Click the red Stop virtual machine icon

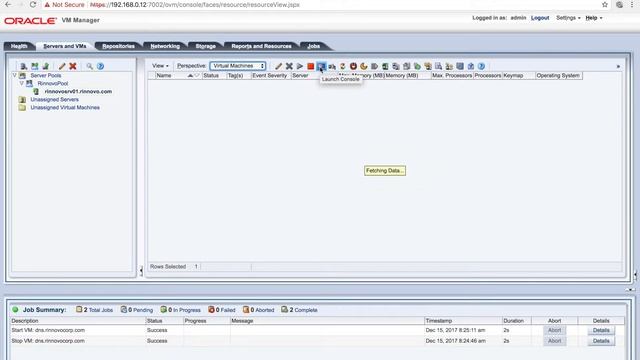click(x=311, y=66)
